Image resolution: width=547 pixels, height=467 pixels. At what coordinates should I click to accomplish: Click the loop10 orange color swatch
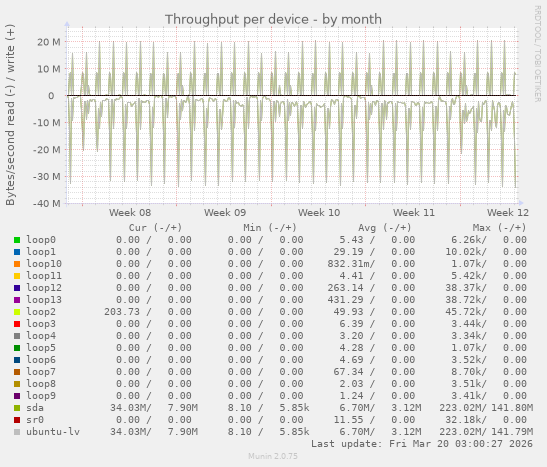(x=17, y=264)
